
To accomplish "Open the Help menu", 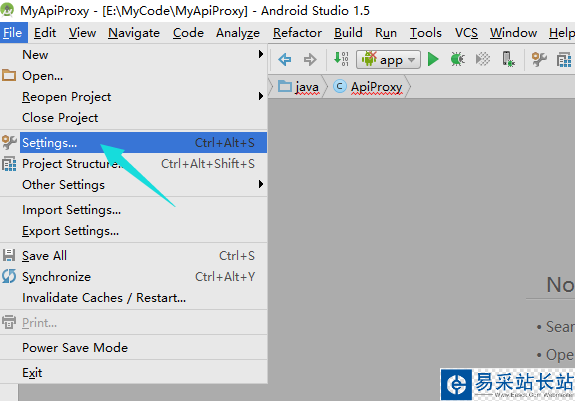I will pyautogui.click(x=561, y=33).
